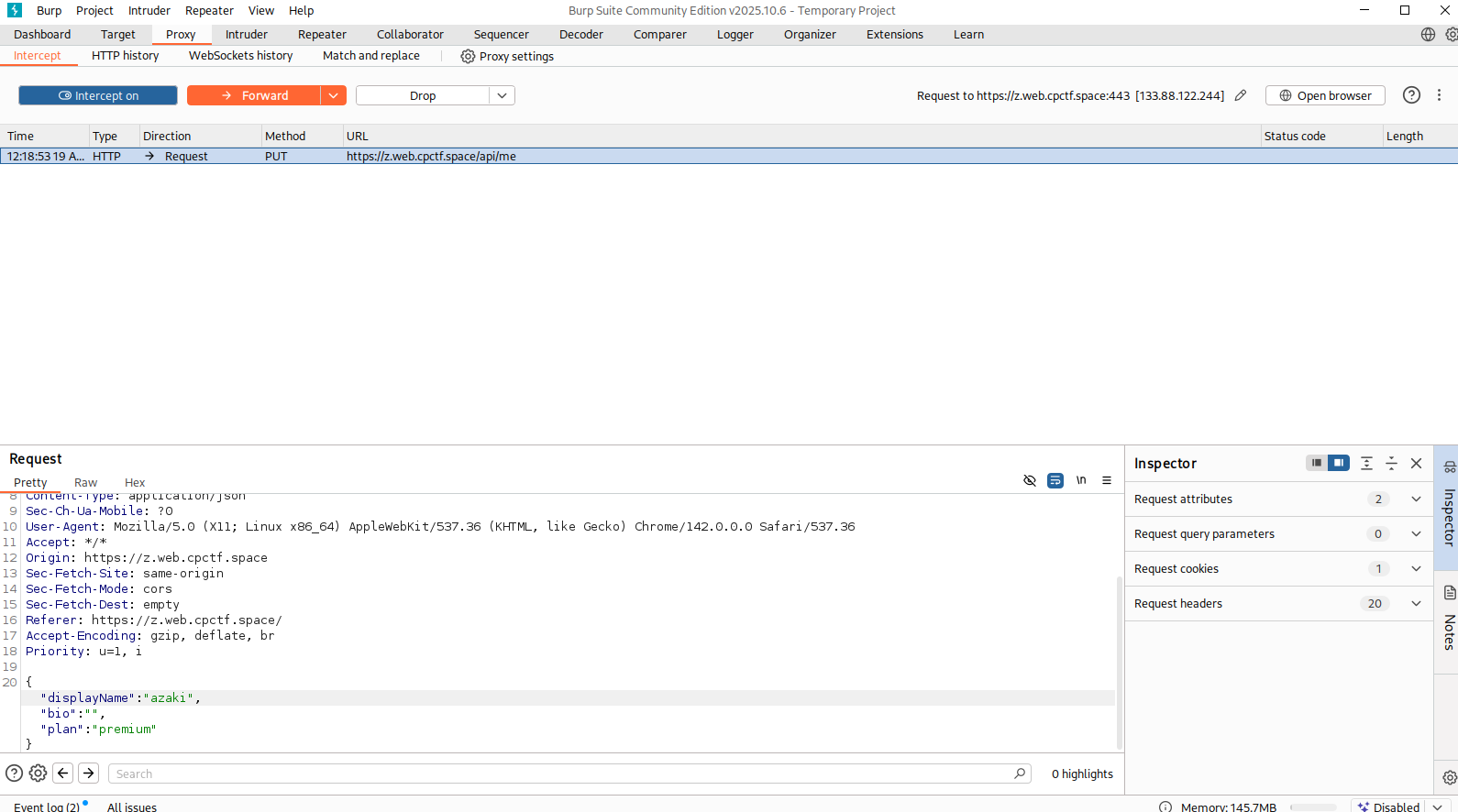Click the "plan":"premium" line in request body
Screen dimensions: 1458x812
[98, 730]
